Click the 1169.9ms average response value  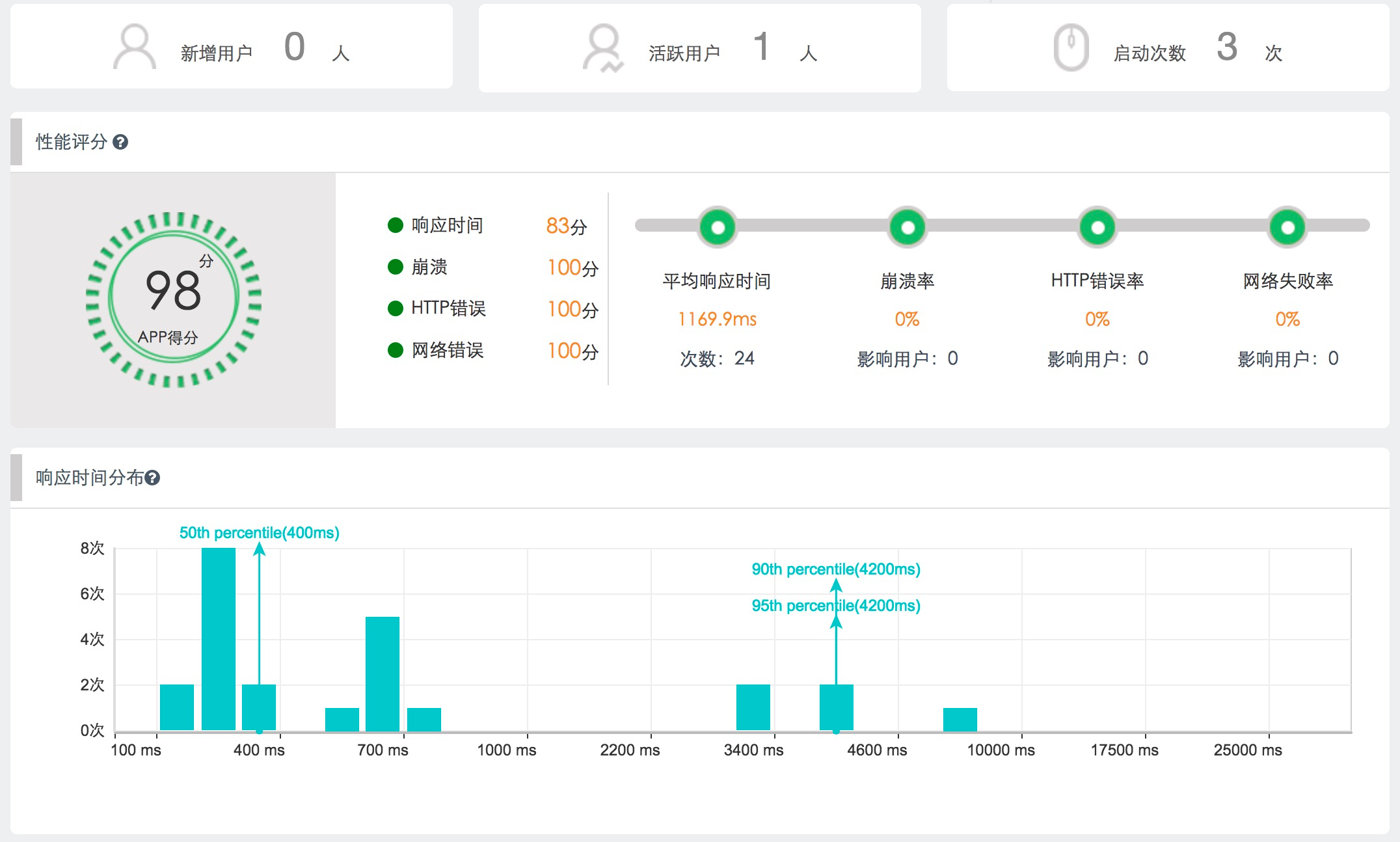(717, 319)
